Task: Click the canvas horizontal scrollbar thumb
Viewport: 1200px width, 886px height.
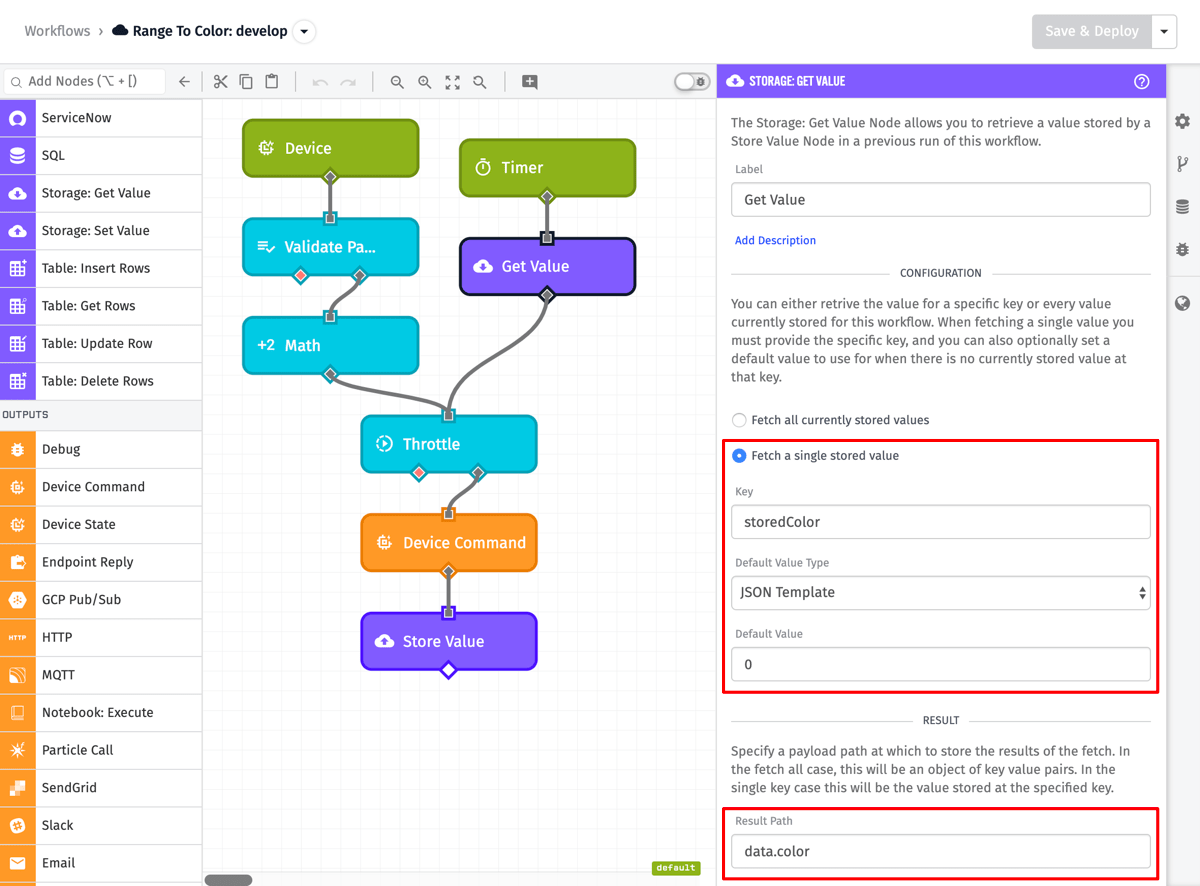Action: pos(229,880)
